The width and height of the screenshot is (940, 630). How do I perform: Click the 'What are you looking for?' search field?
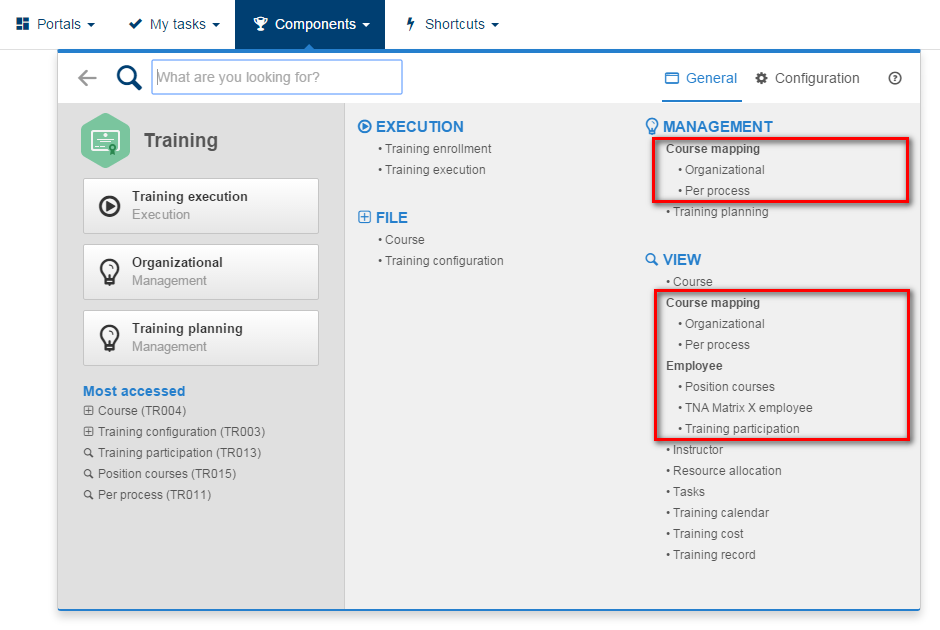[x=277, y=77]
